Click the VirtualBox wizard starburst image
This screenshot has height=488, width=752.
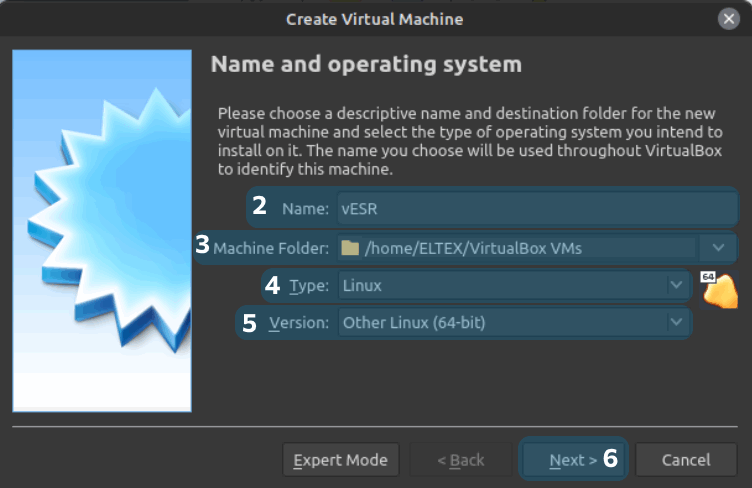[102, 231]
